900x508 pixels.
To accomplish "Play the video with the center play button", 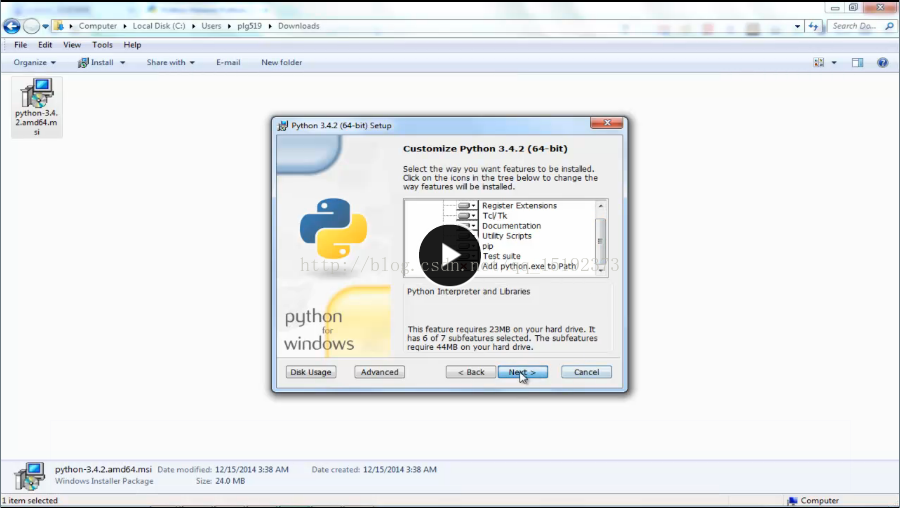I will pos(449,255).
